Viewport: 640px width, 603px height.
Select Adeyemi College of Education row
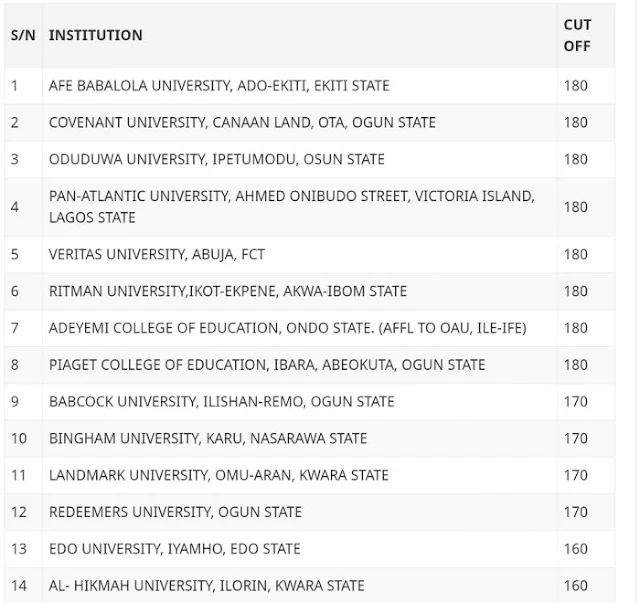[288, 328]
